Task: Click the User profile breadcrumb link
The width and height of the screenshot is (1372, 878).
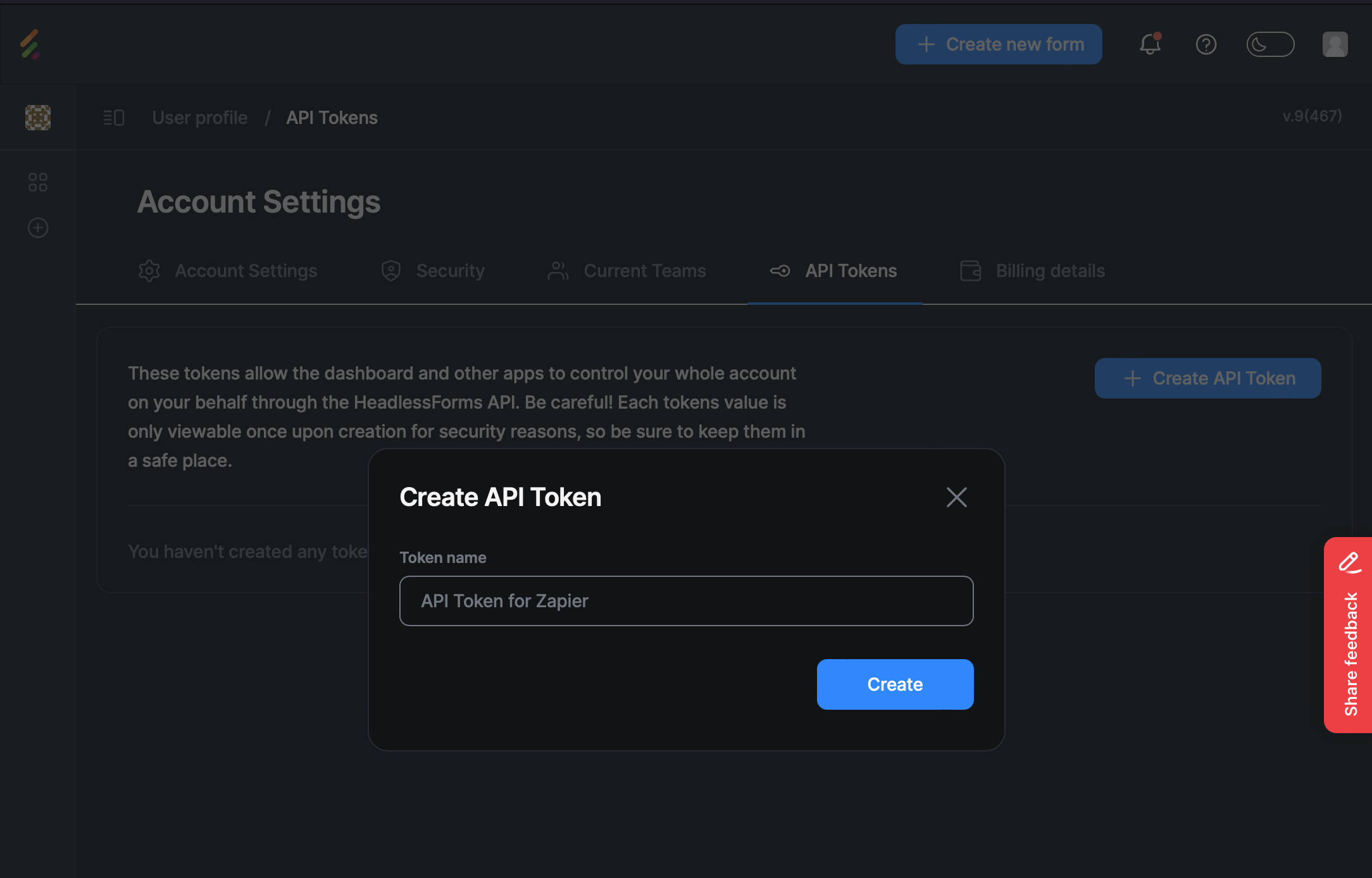Action: 199,117
